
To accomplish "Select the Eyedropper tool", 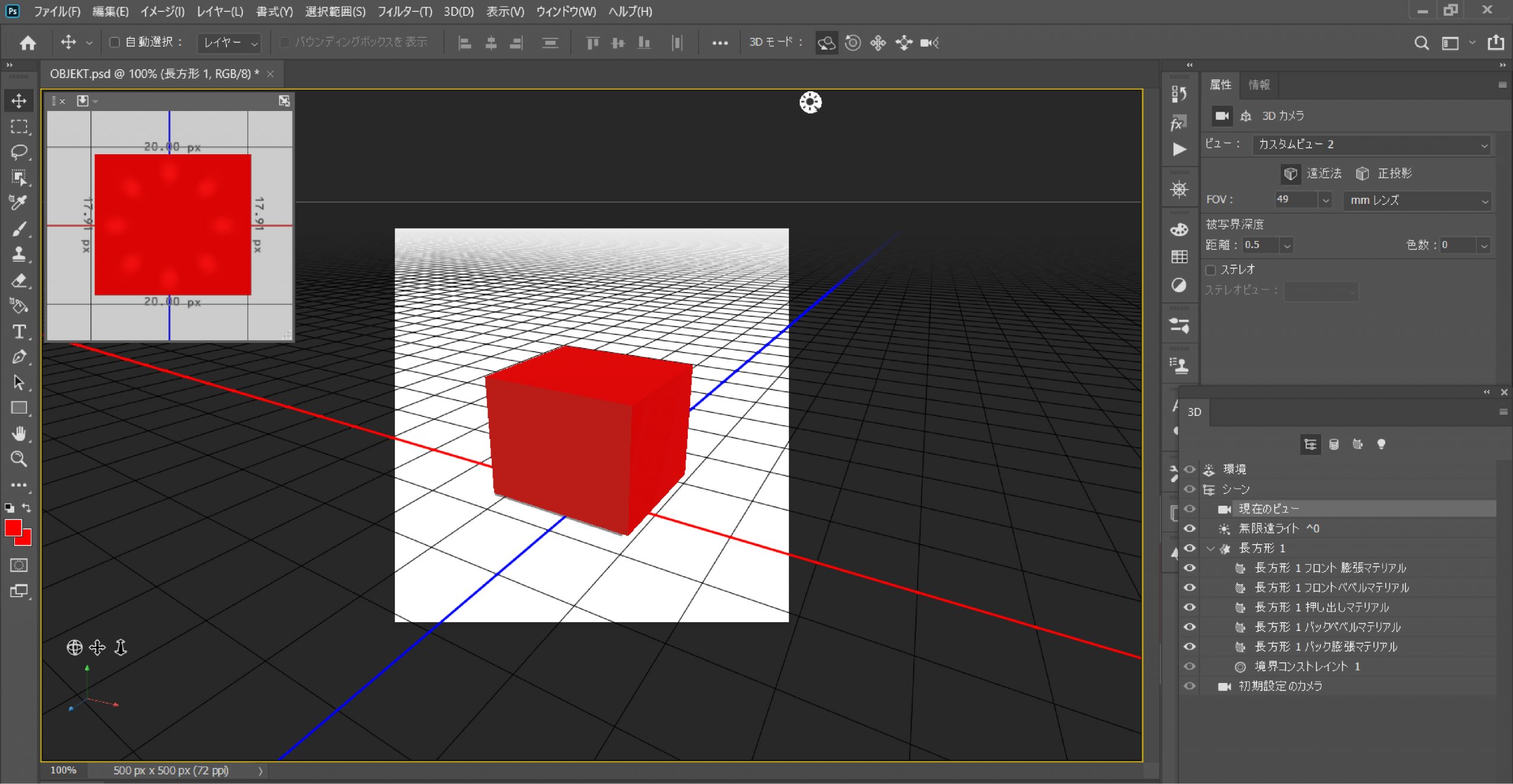I will pos(19,202).
